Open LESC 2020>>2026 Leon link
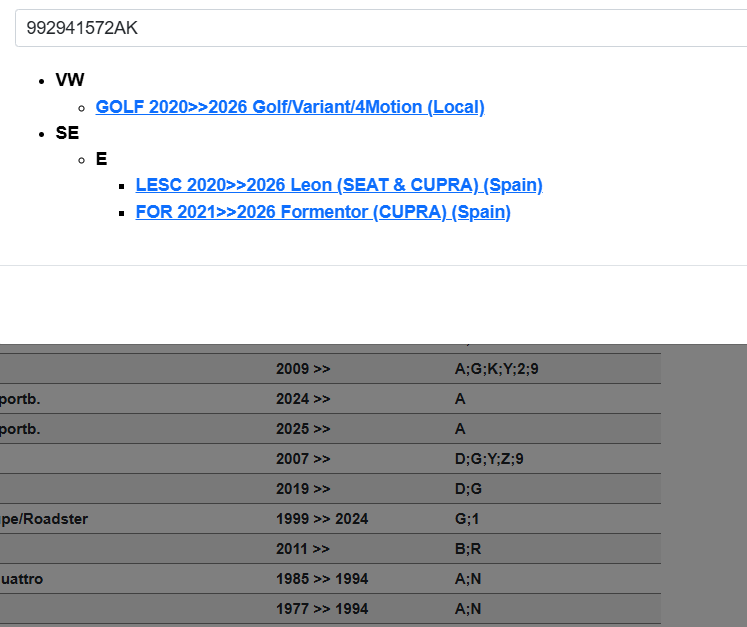This screenshot has height=627, width=747. pyautogui.click(x=339, y=185)
